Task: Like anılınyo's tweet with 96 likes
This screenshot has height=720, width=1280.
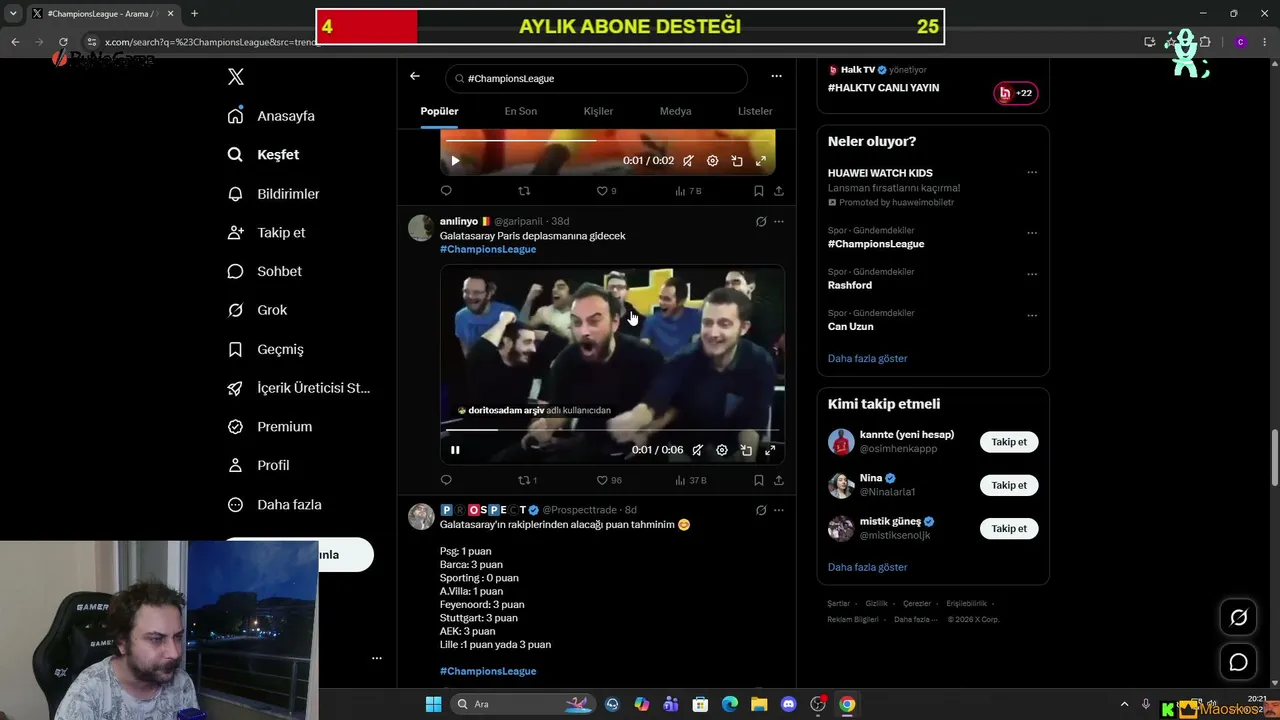Action: tap(609, 480)
